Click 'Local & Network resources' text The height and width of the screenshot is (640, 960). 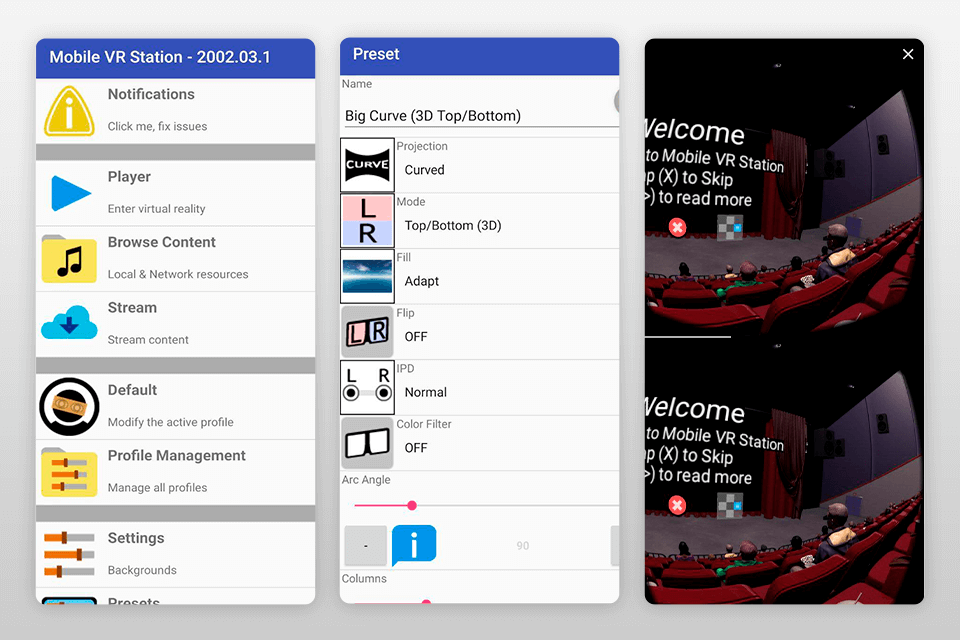(178, 274)
